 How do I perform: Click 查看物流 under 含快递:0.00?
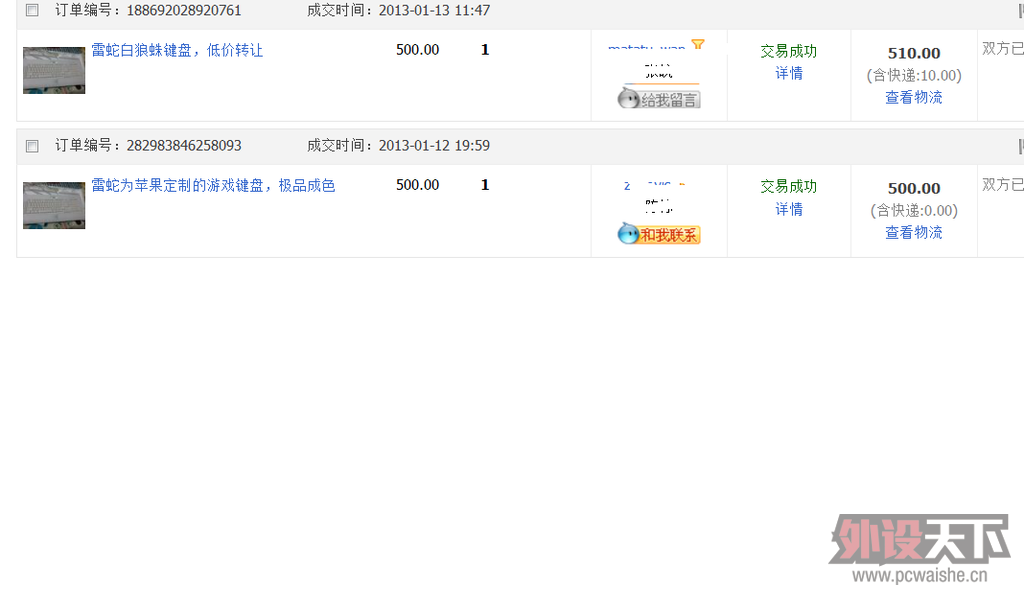(x=914, y=232)
